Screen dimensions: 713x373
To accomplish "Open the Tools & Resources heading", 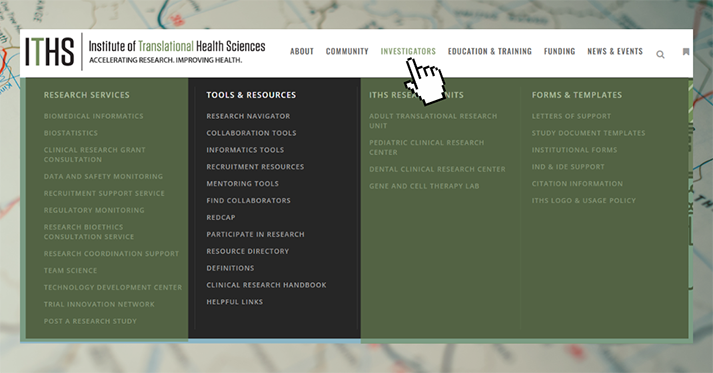I will tap(251, 95).
